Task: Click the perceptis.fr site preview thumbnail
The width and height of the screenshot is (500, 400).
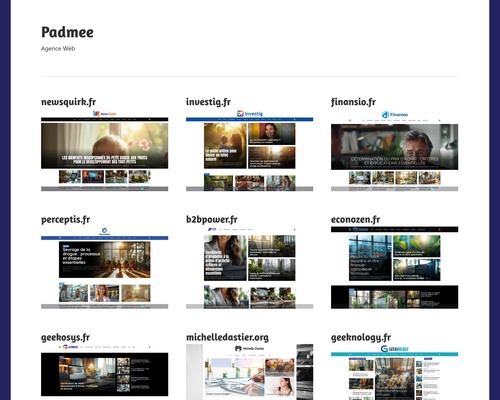Action: tap(105, 268)
